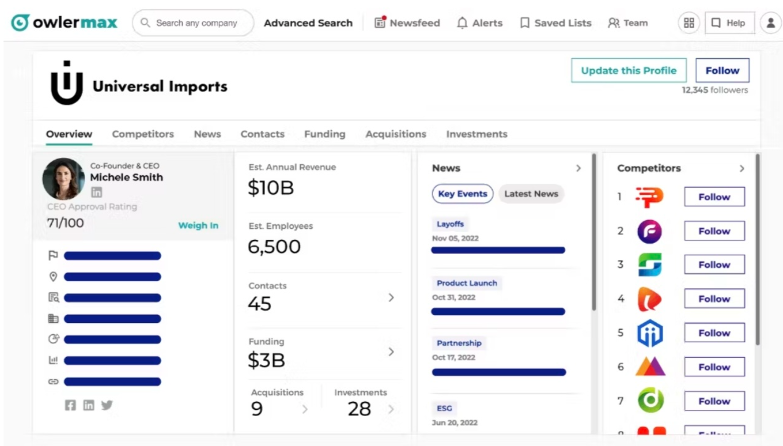This screenshot has height=446, width=783.
Task: Follow Universal Imports company
Action: 723,70
